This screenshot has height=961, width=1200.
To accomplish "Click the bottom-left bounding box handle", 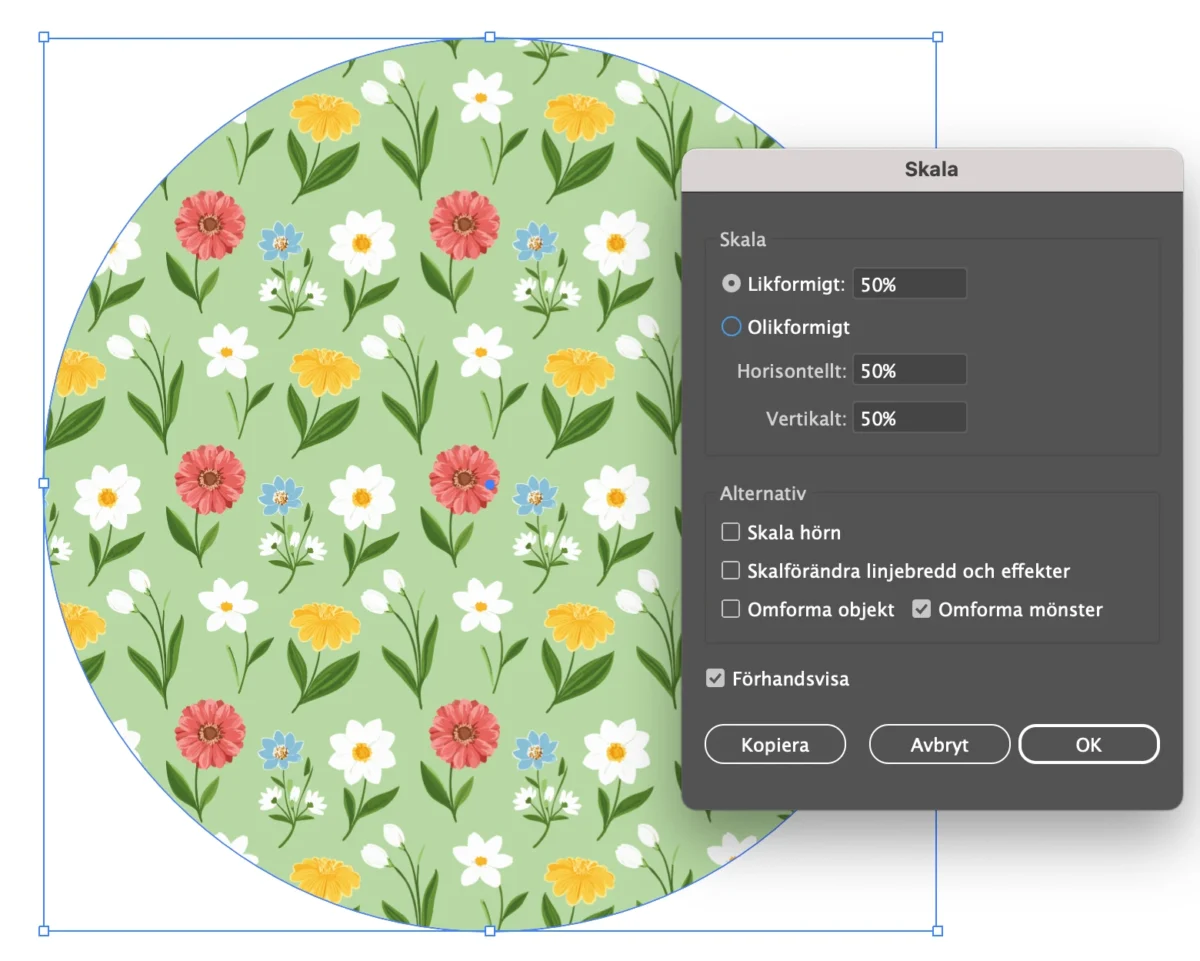I will coord(44,930).
